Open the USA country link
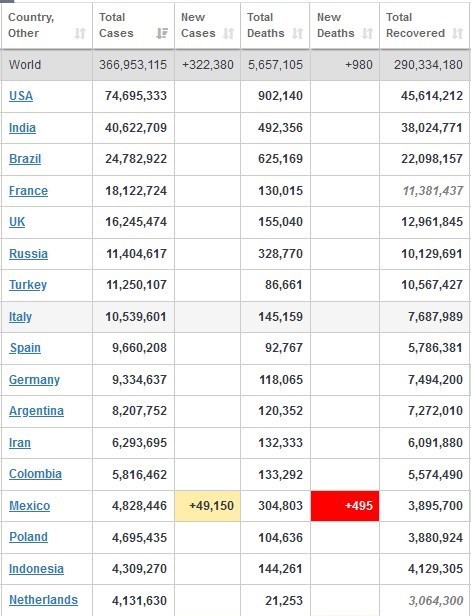 (21, 96)
